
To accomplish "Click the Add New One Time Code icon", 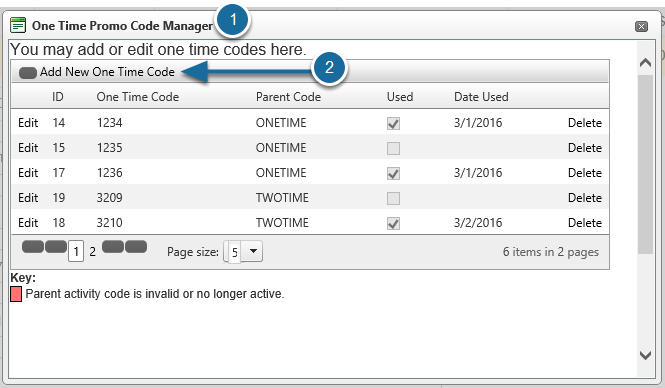I will coord(28,73).
